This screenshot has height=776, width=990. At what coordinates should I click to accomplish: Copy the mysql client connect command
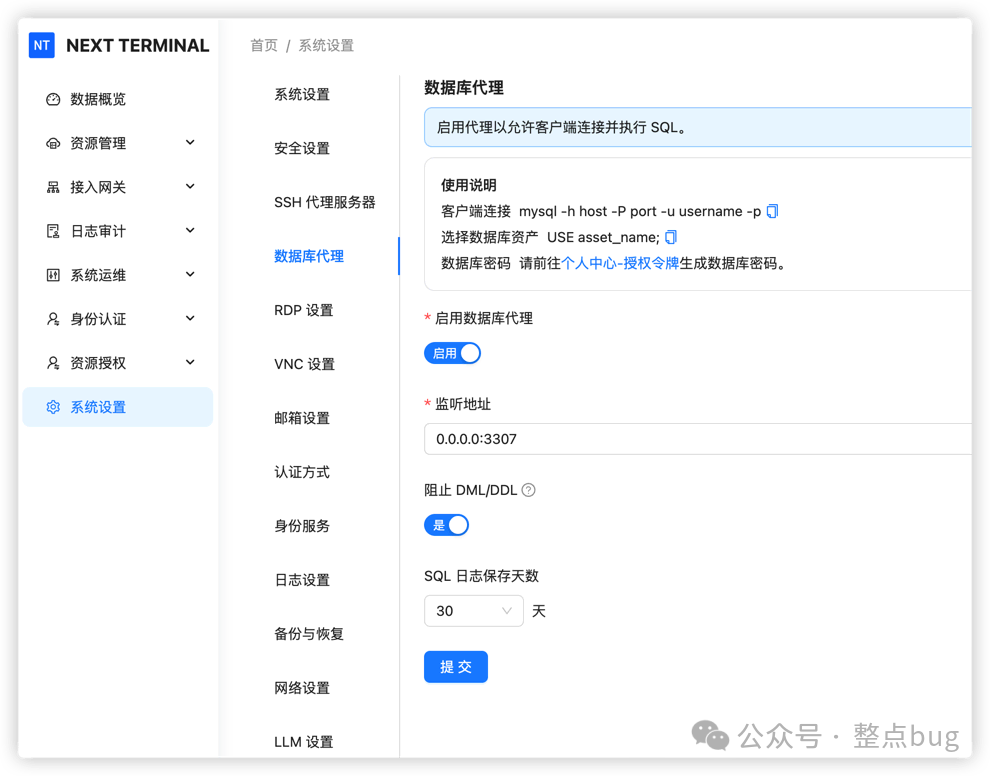tap(770, 210)
